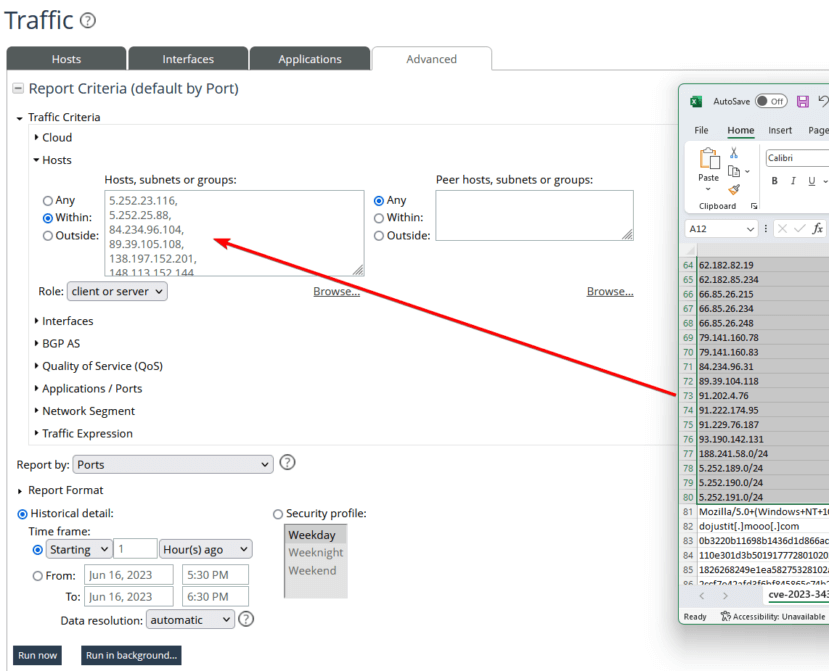Go to next sheet with right arrow
The width and height of the screenshot is (829, 671).
725,596
